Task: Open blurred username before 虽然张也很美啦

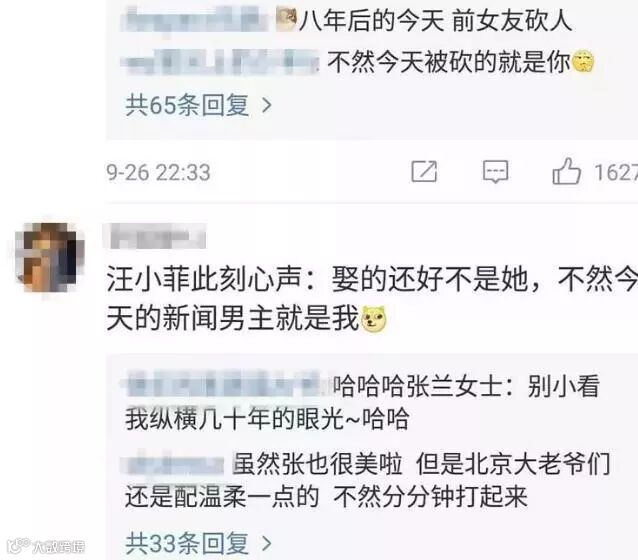Action: (174, 464)
